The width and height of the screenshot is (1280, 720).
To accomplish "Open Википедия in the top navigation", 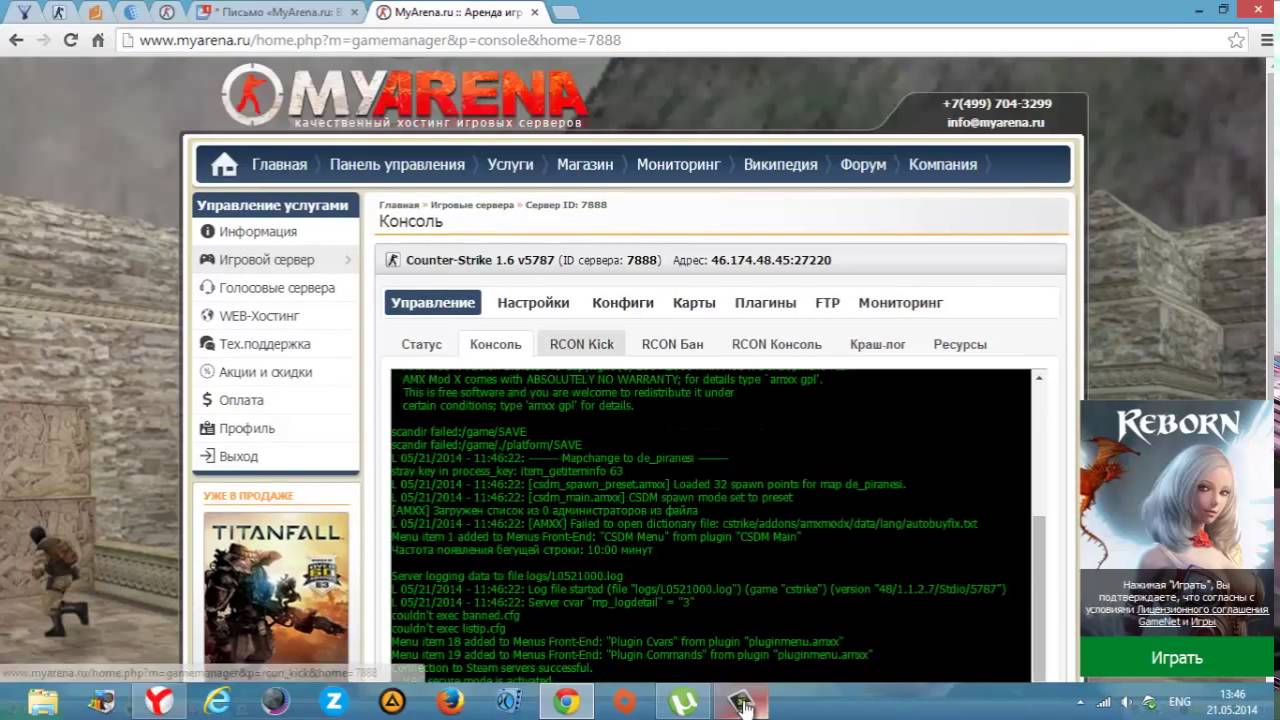I will (780, 165).
